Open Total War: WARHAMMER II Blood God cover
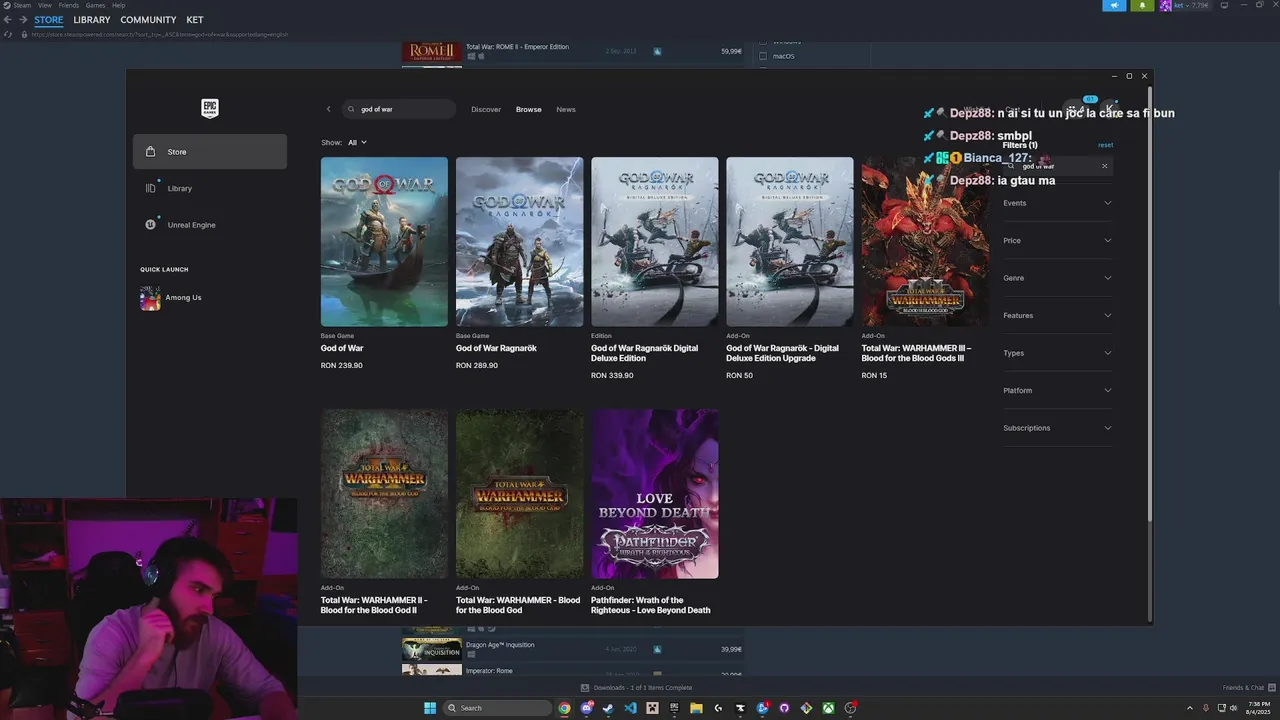The width and height of the screenshot is (1280, 720). coord(384,493)
